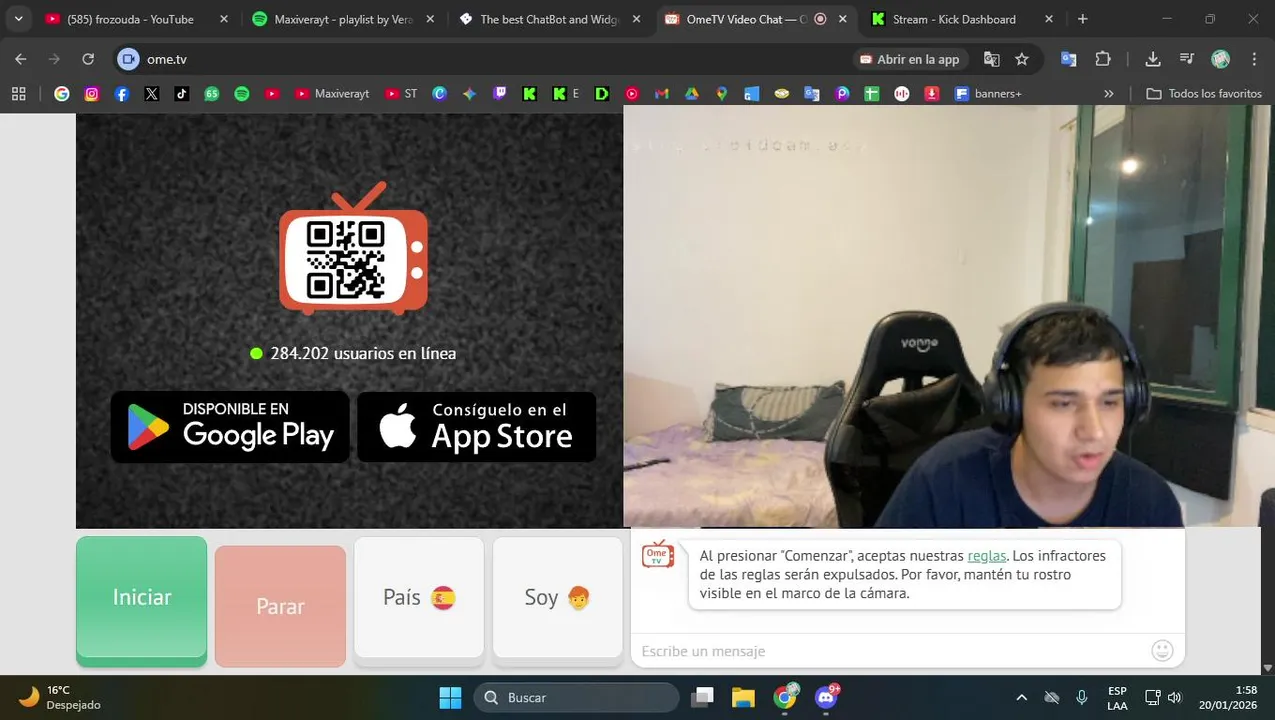Click the Parar stop button
Screen dimensions: 1275x720
[280, 606]
